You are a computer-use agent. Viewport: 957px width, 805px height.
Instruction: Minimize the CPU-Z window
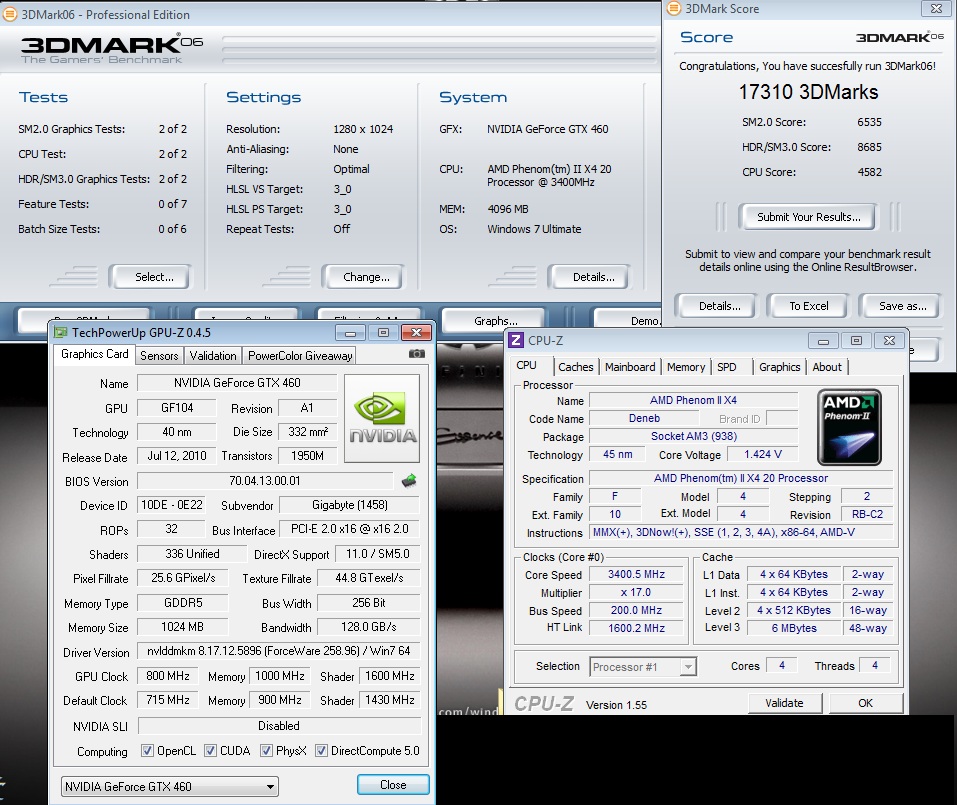pos(823,341)
